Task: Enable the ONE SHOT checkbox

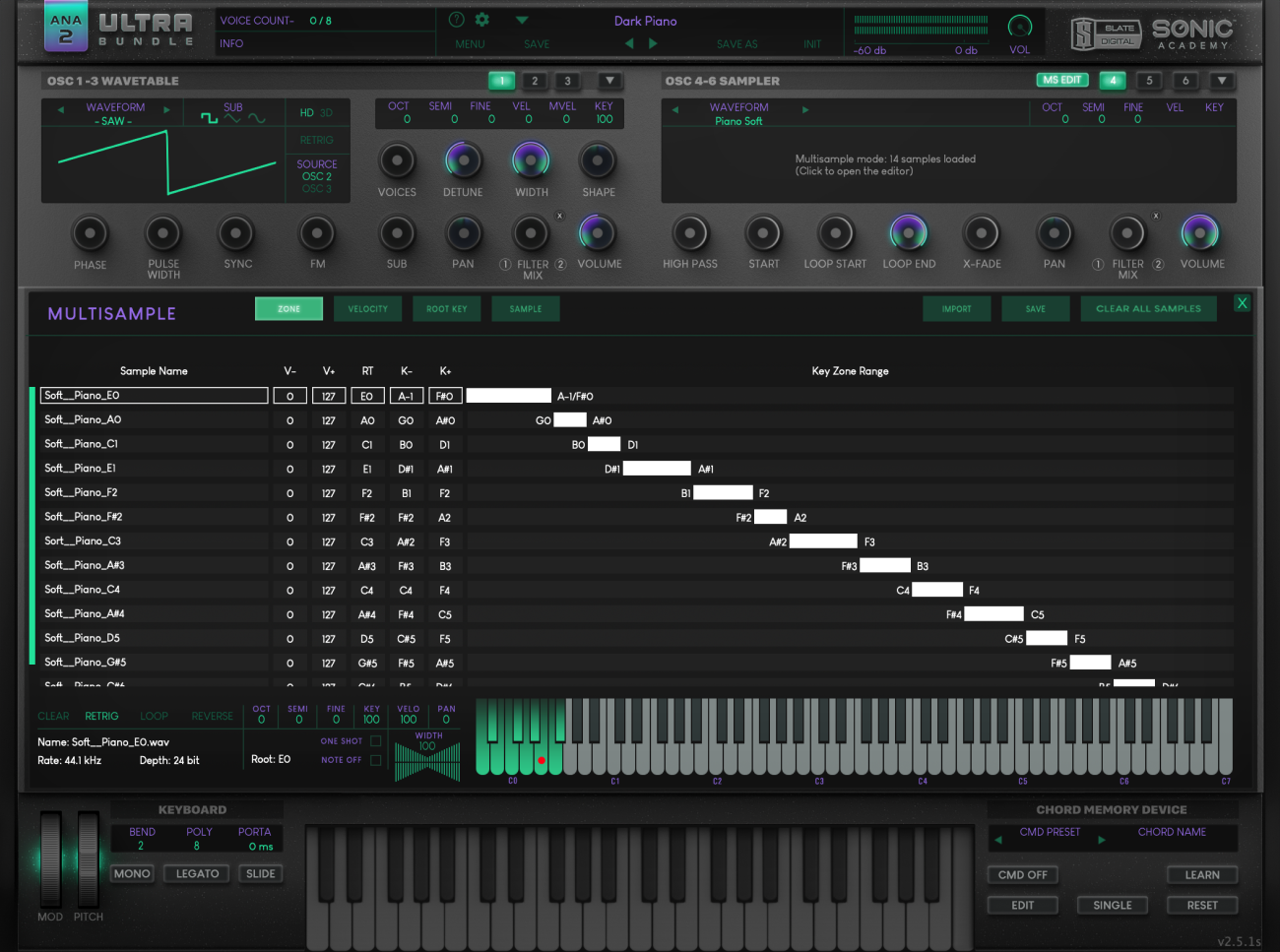Action: [x=375, y=741]
